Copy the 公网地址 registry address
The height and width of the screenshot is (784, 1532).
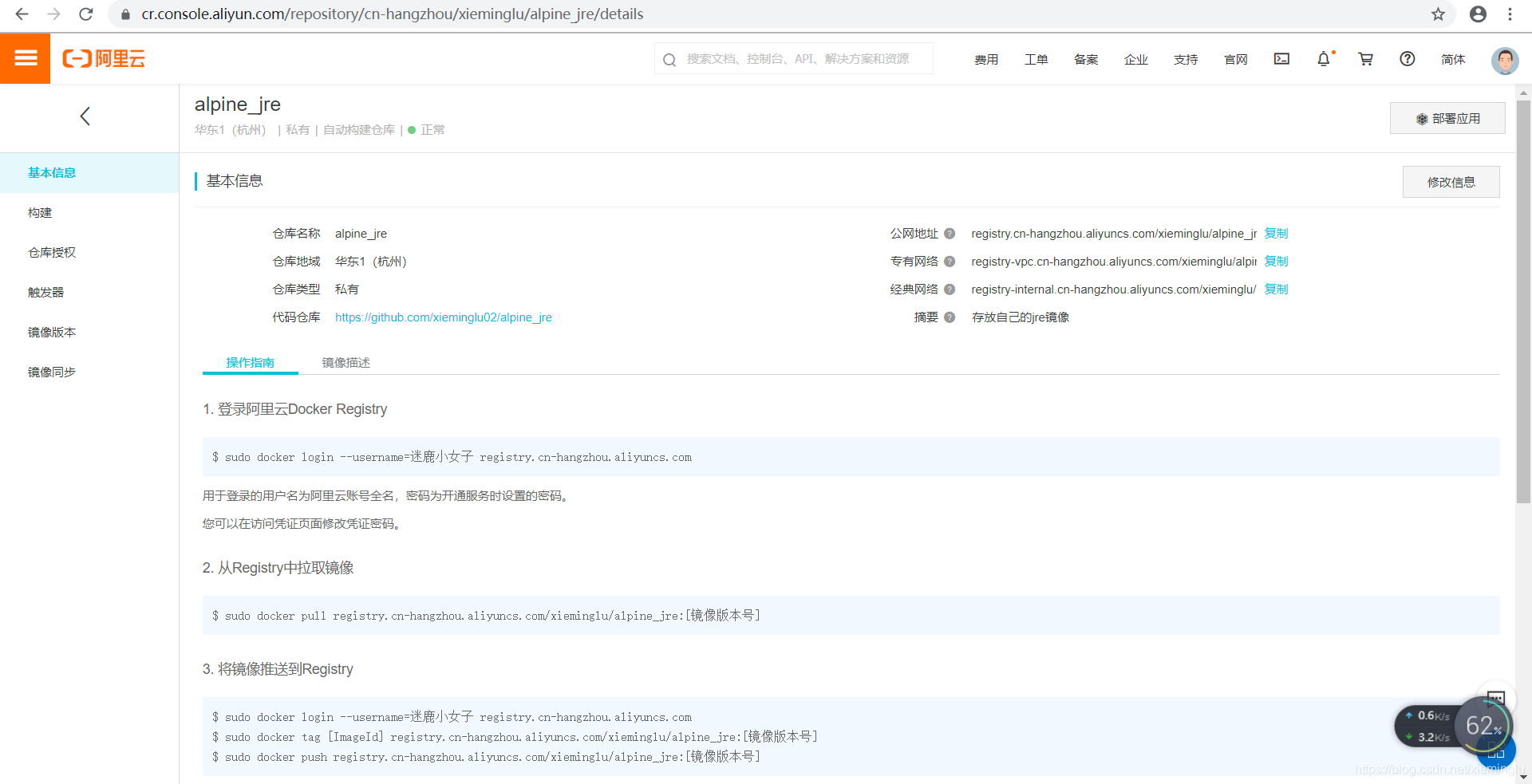tap(1276, 234)
